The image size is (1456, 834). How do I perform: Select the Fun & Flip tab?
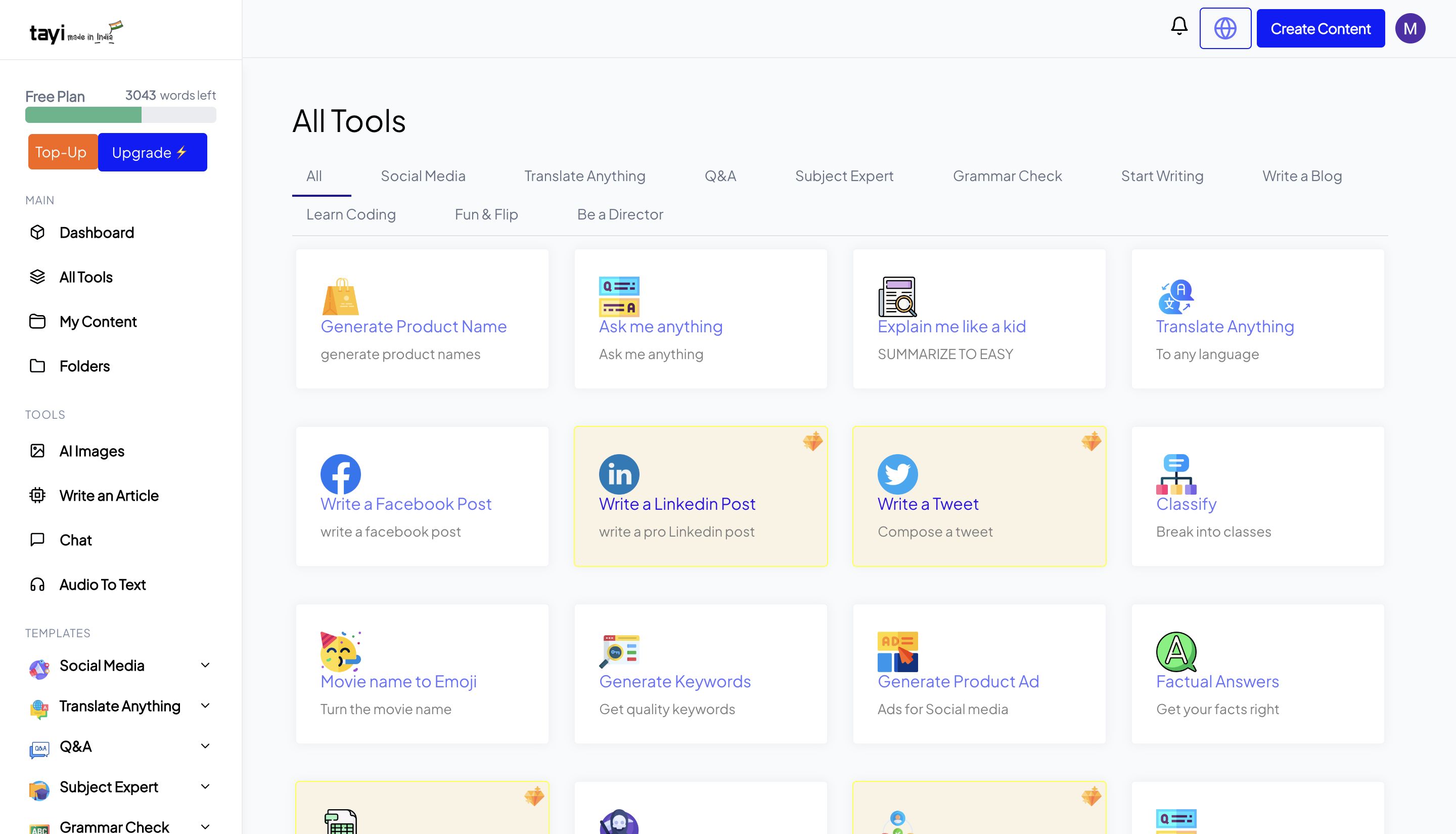pyautogui.click(x=485, y=214)
